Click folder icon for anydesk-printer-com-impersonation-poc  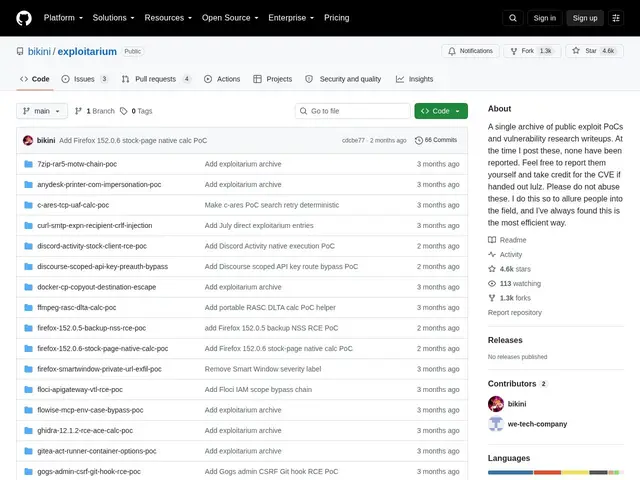28,184
